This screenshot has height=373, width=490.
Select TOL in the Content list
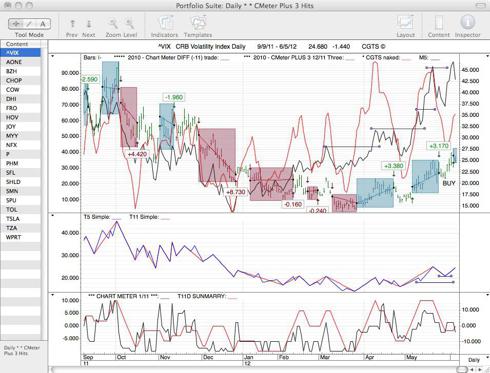(x=21, y=210)
